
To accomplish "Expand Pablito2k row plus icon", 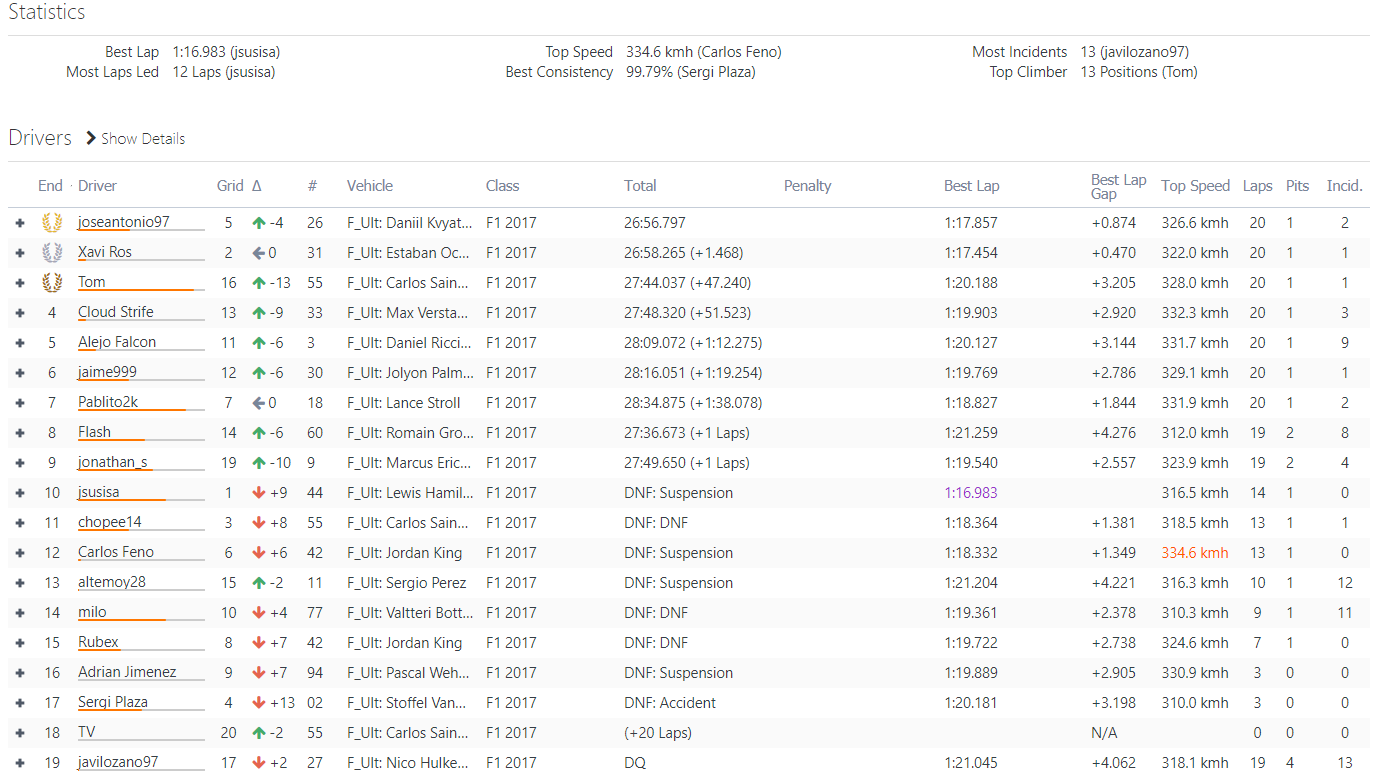I will [x=19, y=403].
